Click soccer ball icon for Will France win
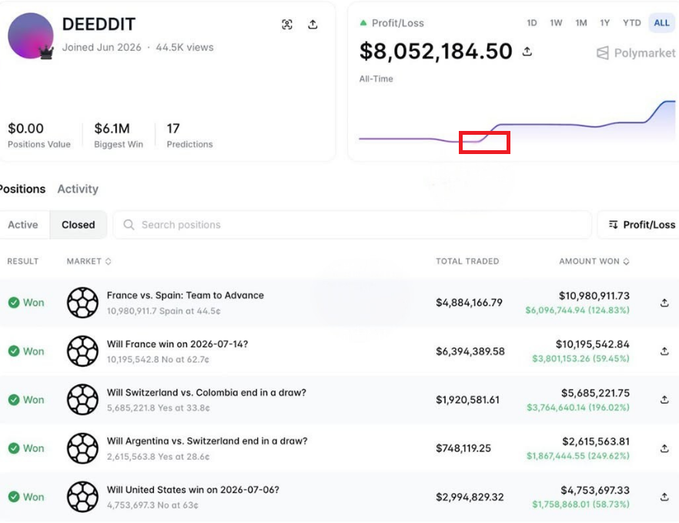 [x=82, y=351]
